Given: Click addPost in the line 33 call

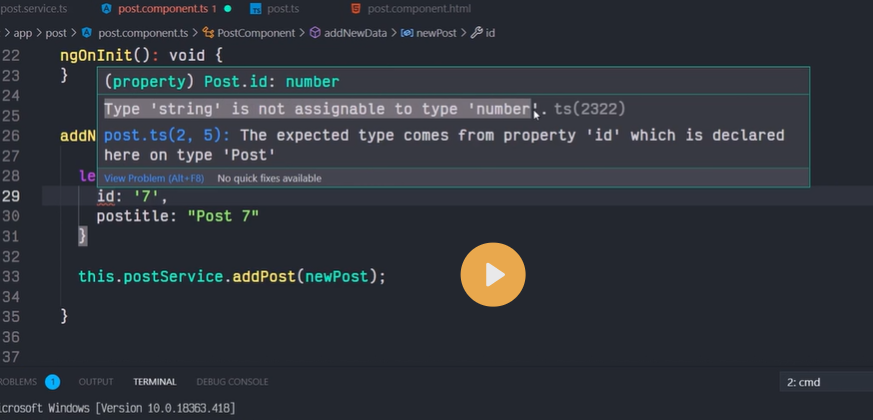Looking at the screenshot, I should pyautogui.click(x=264, y=277).
